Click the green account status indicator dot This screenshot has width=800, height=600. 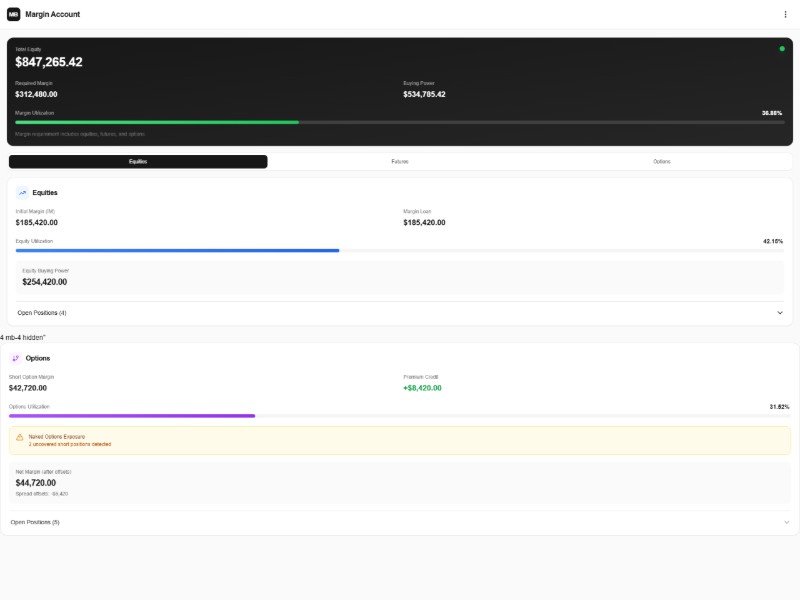tap(781, 47)
